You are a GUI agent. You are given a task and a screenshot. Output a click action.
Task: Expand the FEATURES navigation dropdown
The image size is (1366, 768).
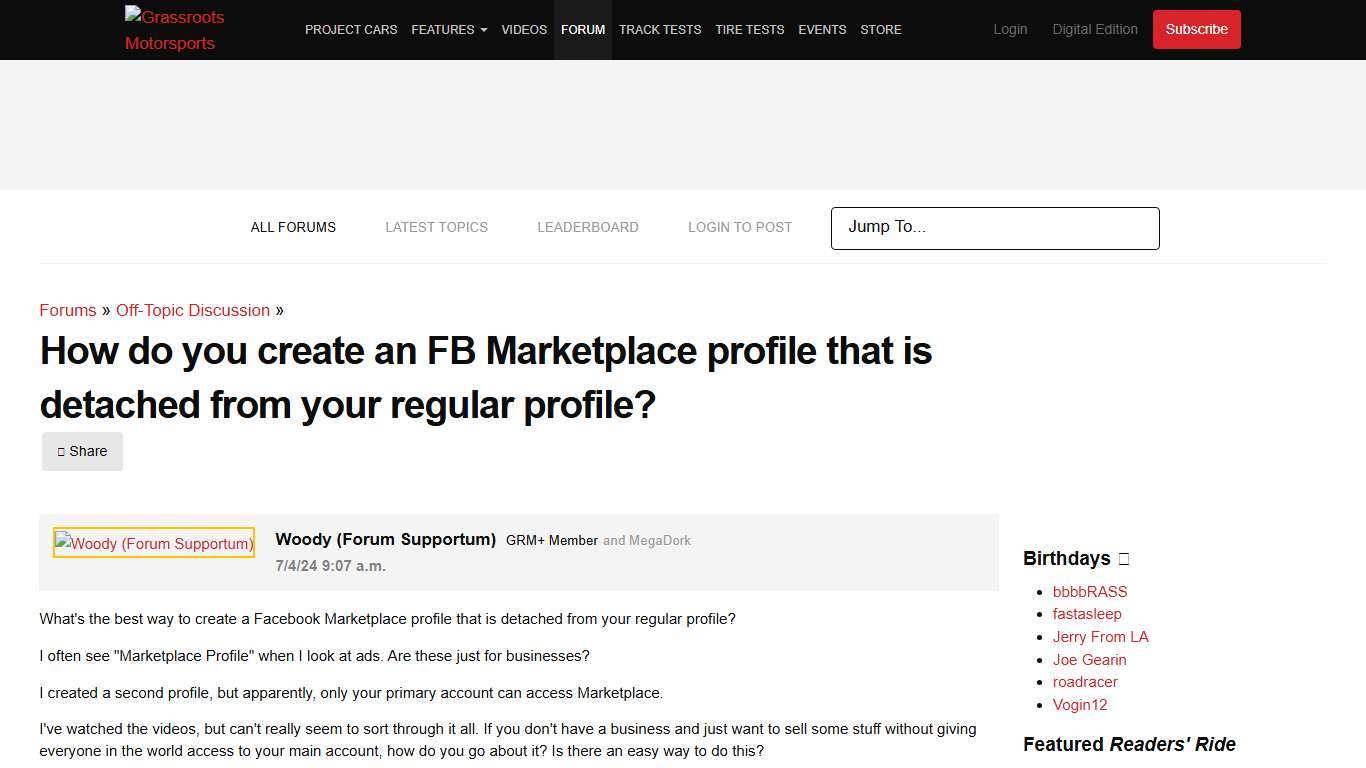pyautogui.click(x=448, y=29)
